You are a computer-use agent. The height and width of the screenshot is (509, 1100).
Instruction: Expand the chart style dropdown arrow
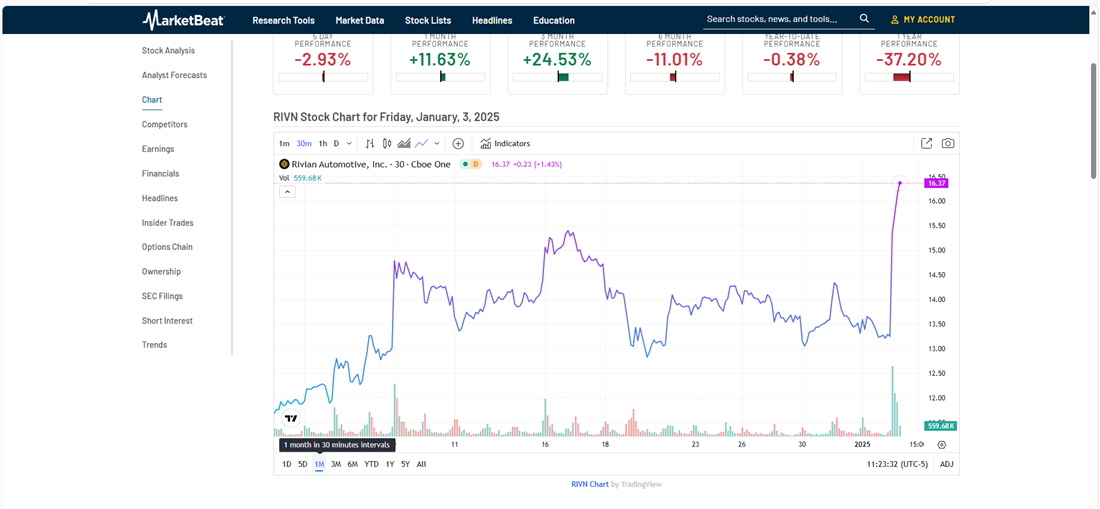point(437,144)
